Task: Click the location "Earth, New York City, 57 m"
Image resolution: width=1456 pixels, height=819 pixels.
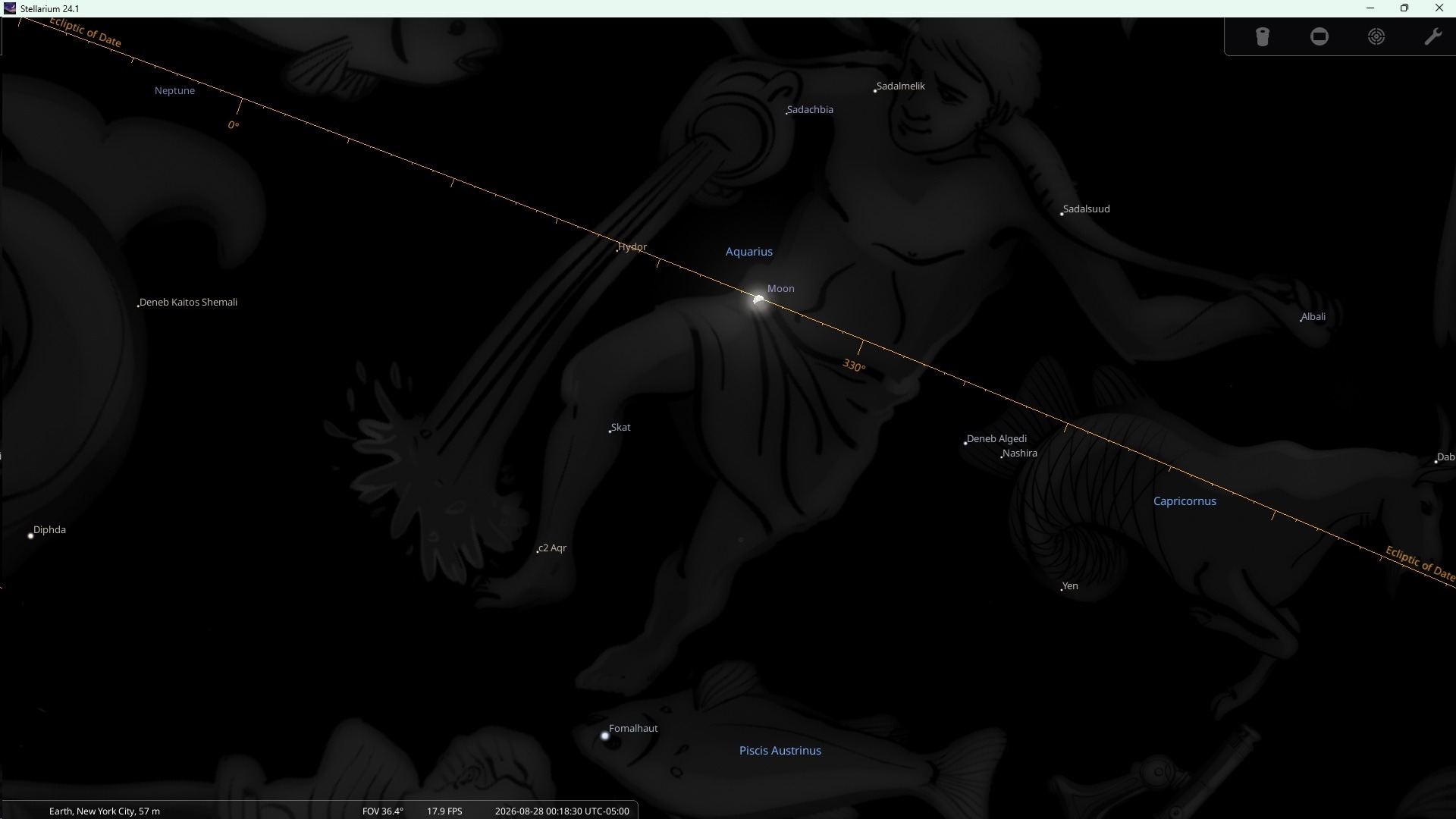Action: click(x=105, y=811)
